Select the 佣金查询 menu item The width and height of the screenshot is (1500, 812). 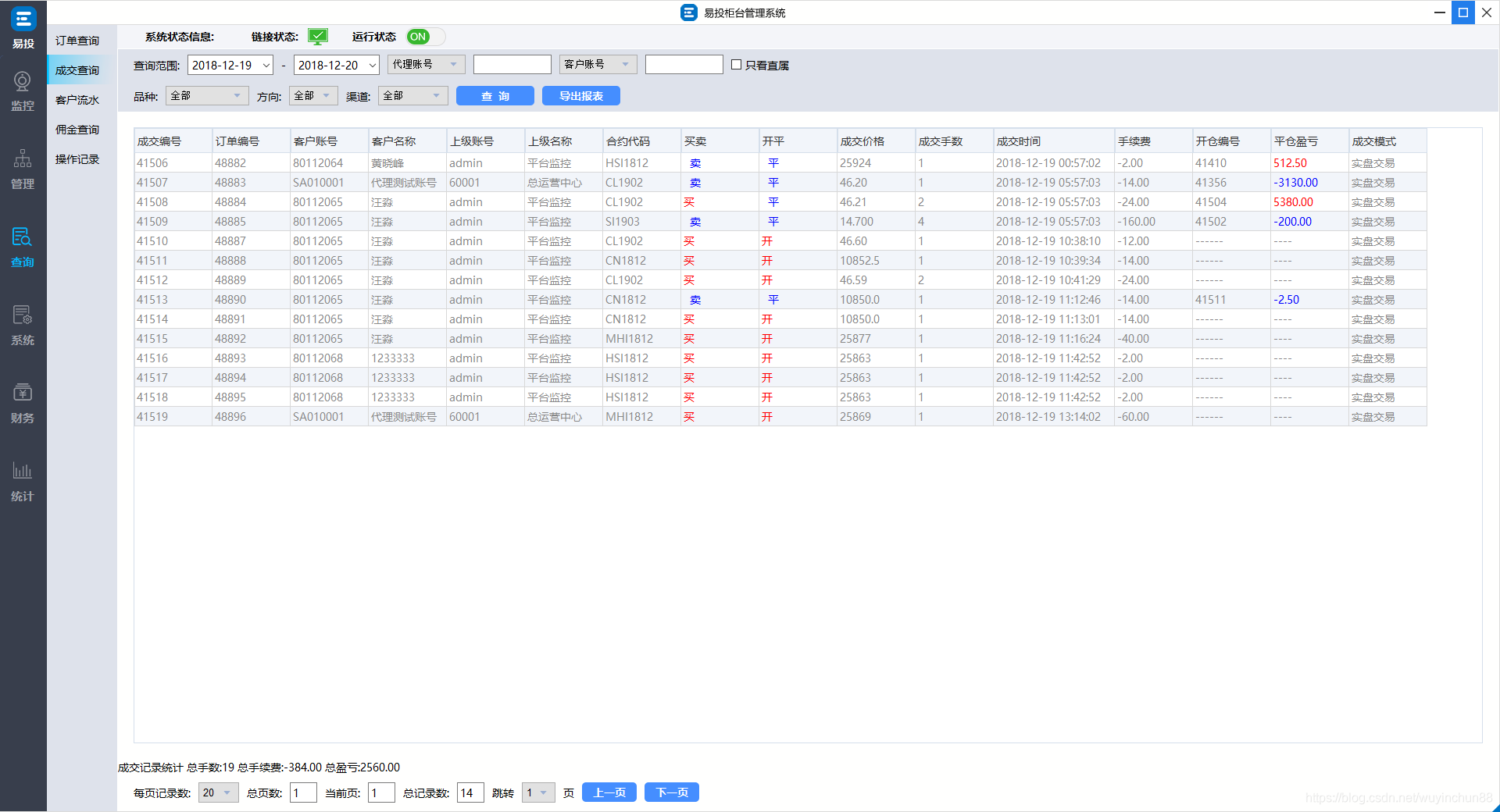(77, 130)
